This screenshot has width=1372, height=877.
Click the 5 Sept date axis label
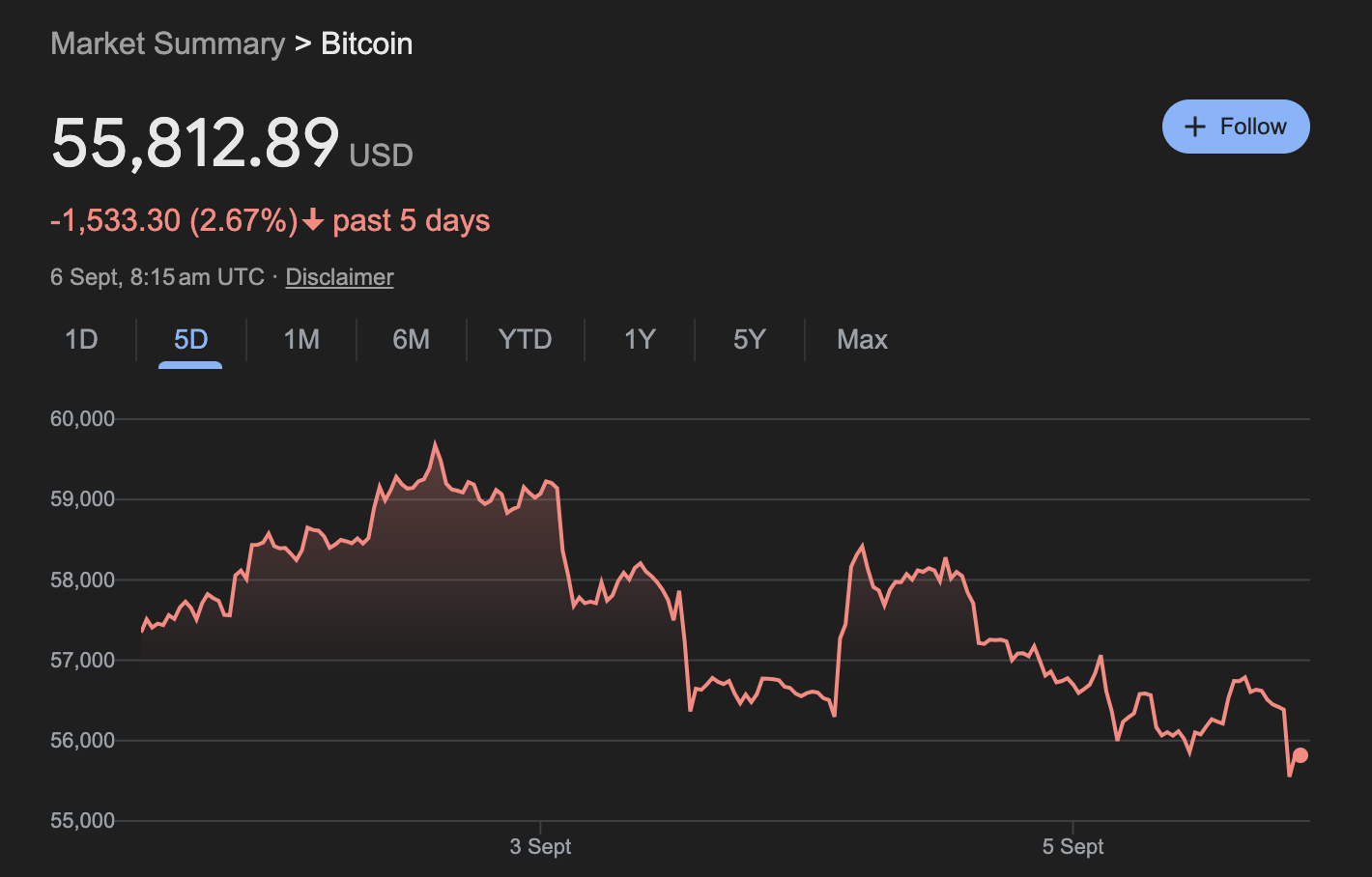[1072, 847]
